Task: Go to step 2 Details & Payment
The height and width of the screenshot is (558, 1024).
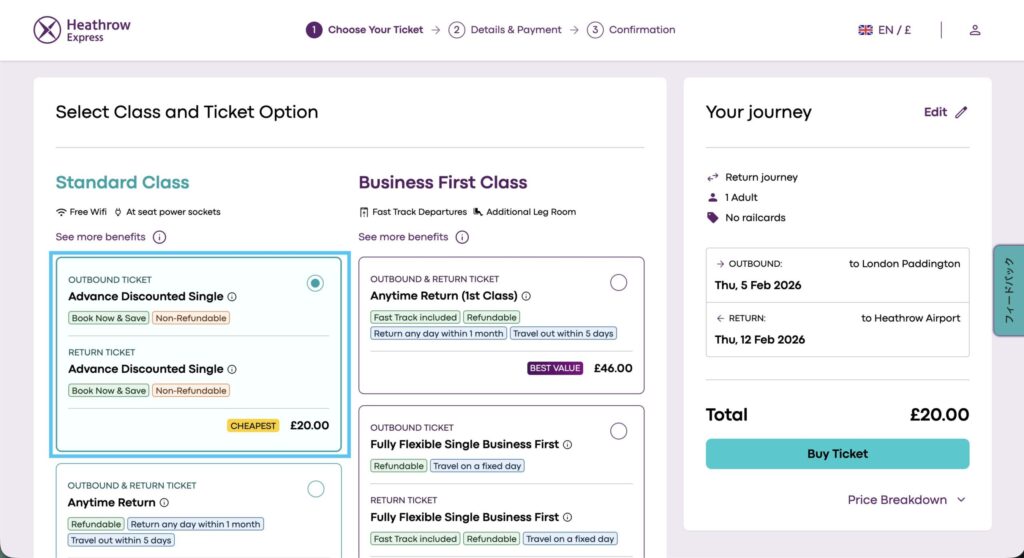Action: point(506,30)
